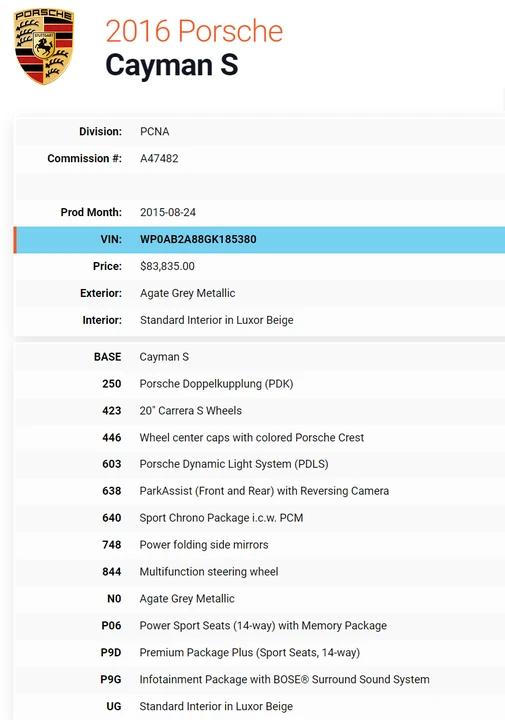The height and width of the screenshot is (720, 505).
Task: Click option code 'P9D'
Action: click(111, 652)
